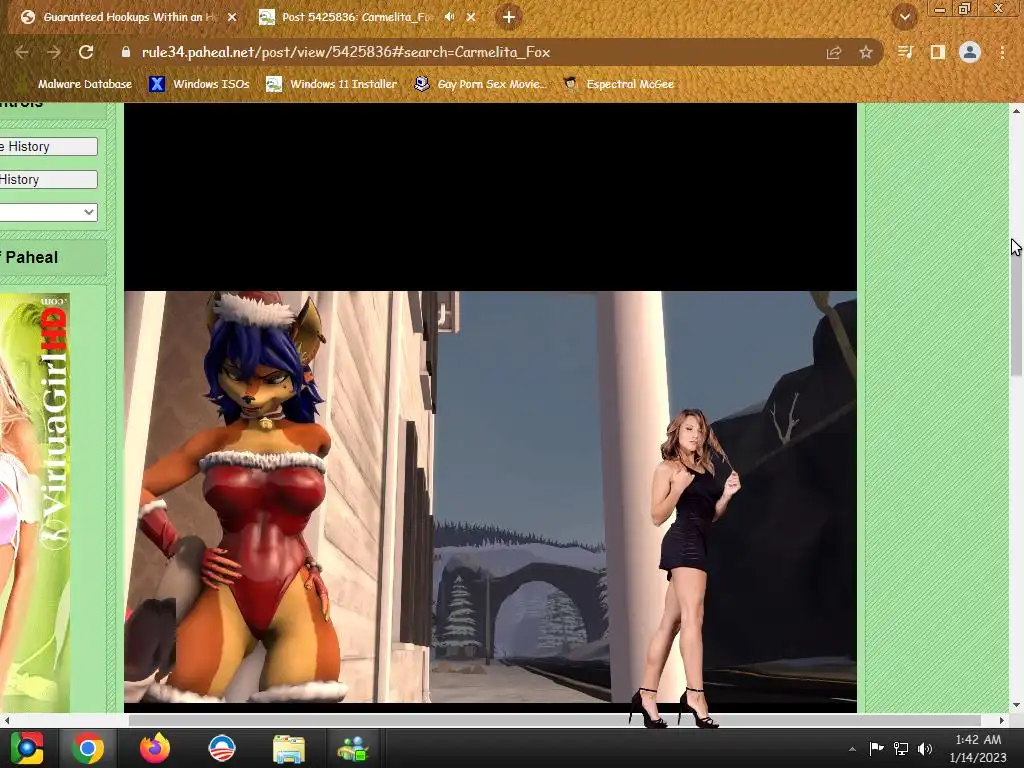Close the Post 5425836 tab

(x=471, y=17)
